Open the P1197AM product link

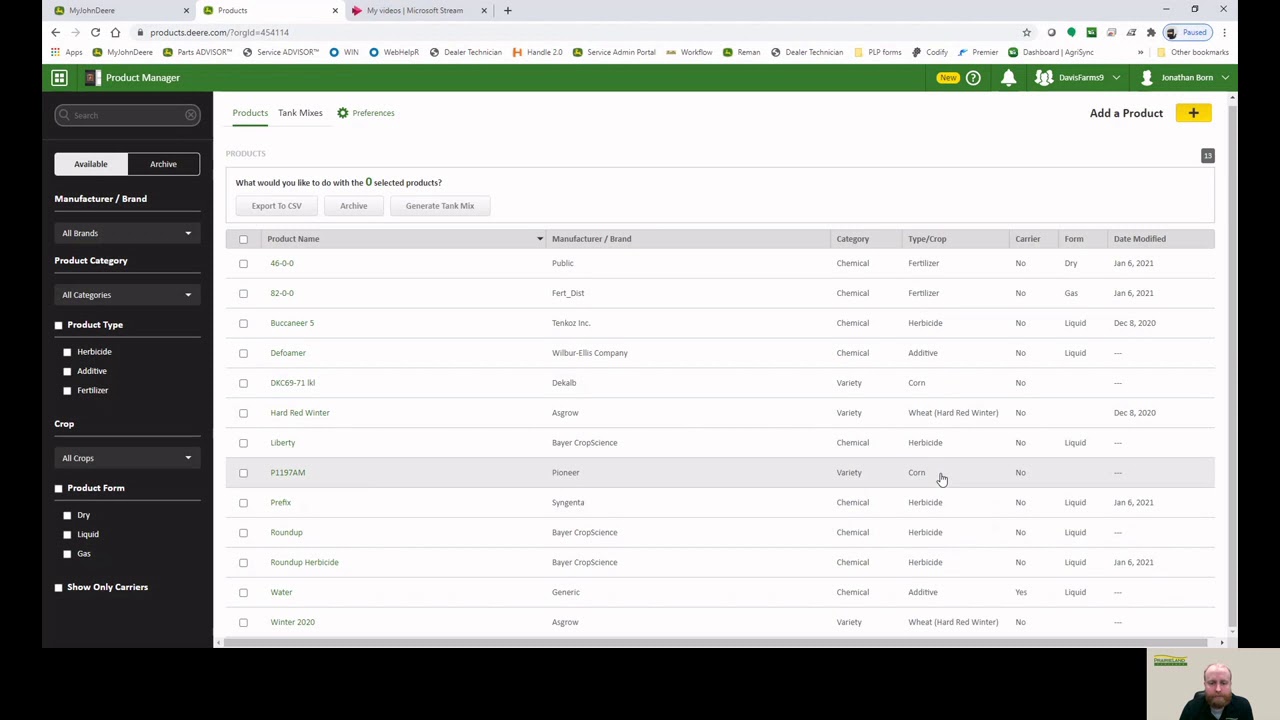point(288,473)
